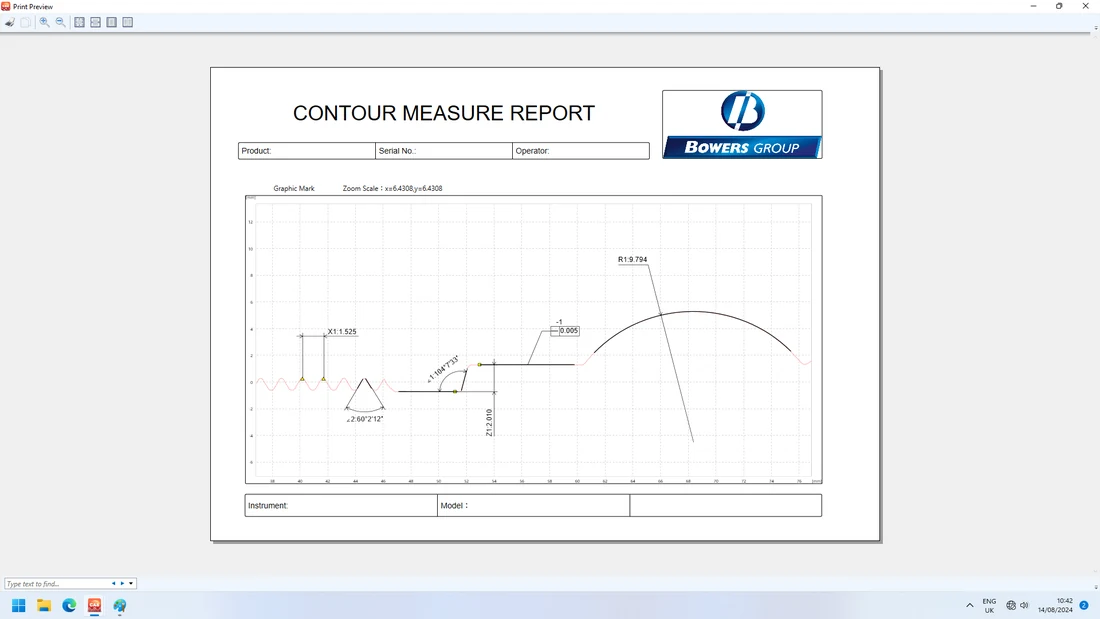Open the Paint app on the taskbar
This screenshot has width=1100, height=619.
120,605
